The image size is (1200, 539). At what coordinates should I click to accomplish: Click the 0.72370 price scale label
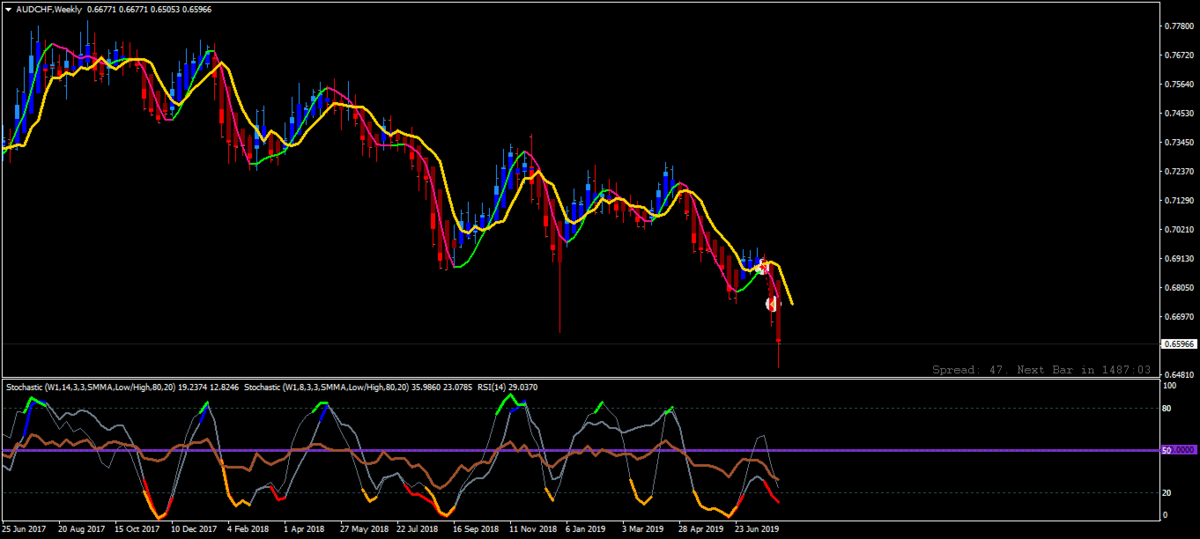point(1181,171)
